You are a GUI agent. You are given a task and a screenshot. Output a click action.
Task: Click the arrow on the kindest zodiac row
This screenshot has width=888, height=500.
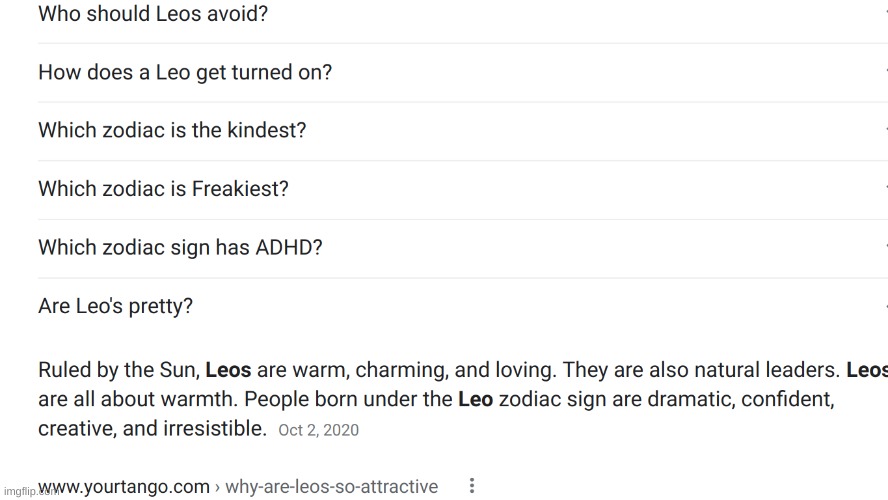coord(885,130)
